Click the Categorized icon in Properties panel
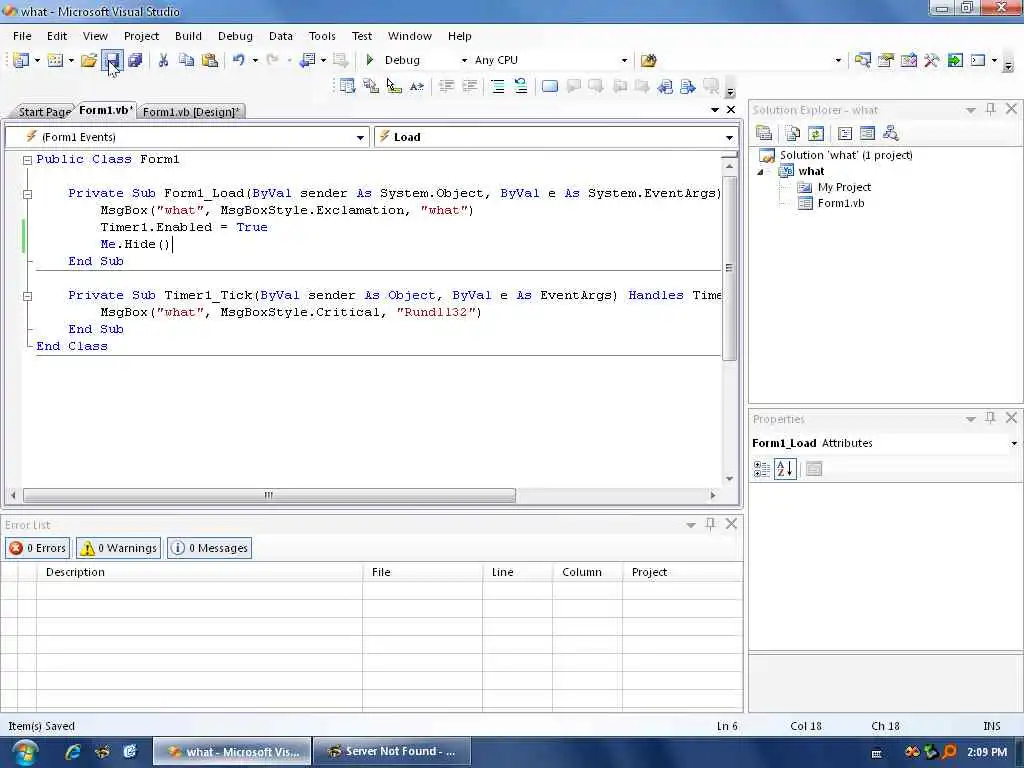Screen dimensions: 1024x768 pyautogui.click(x=761, y=469)
